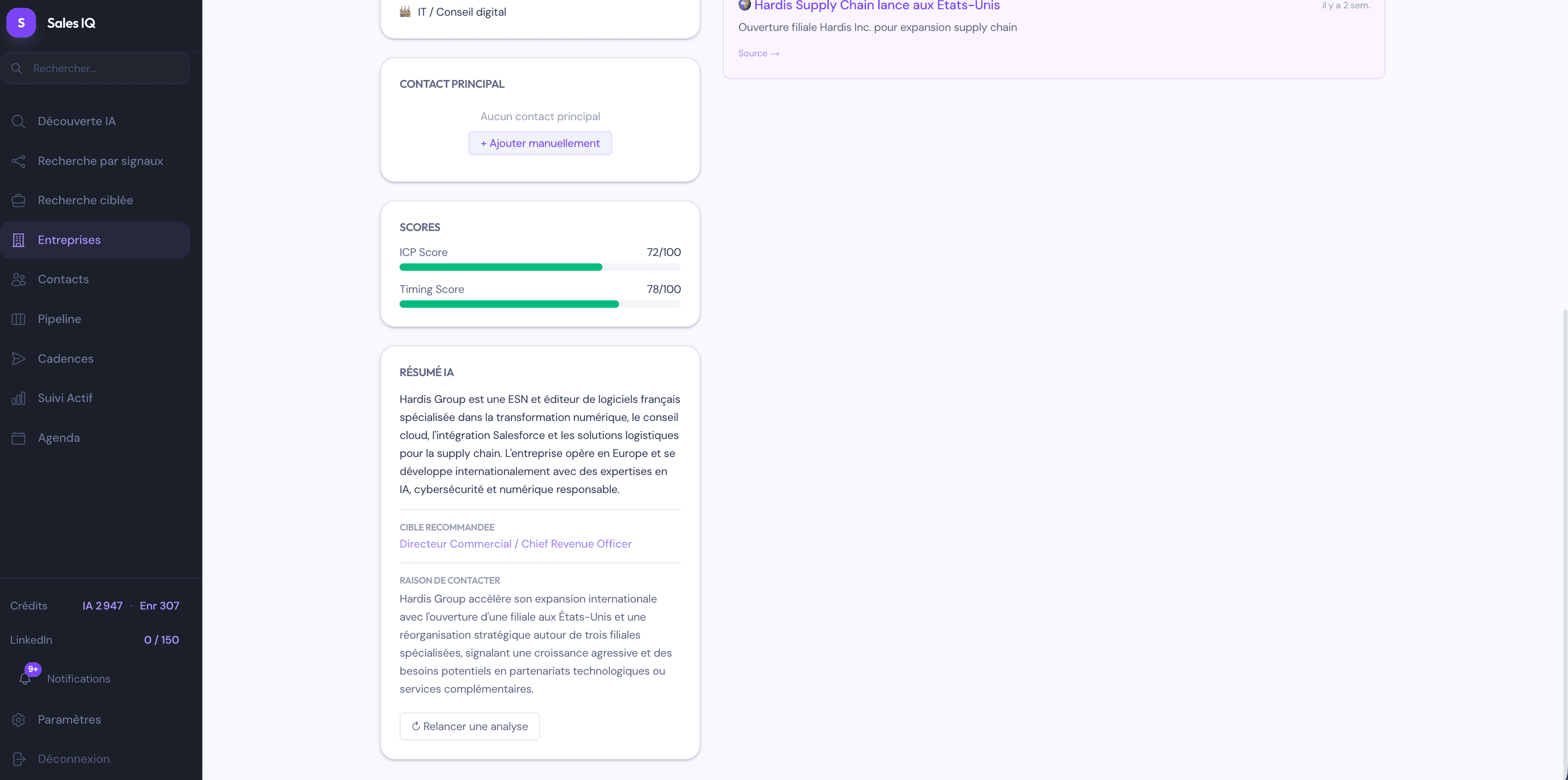Go to the Contacts page

[x=96, y=280]
